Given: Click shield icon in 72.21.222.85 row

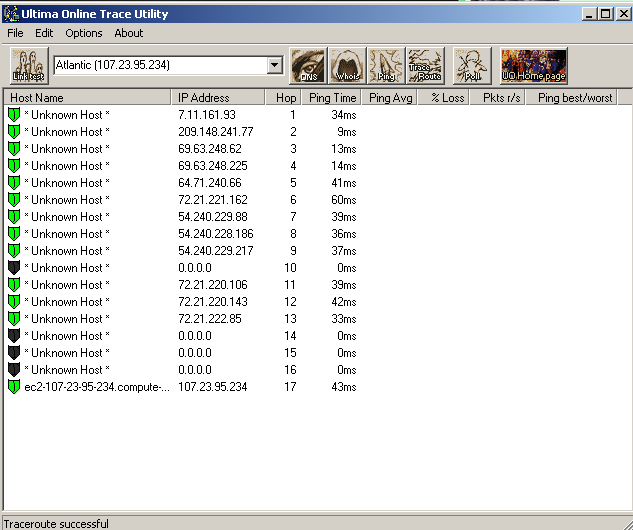Looking at the screenshot, I should point(14,318).
